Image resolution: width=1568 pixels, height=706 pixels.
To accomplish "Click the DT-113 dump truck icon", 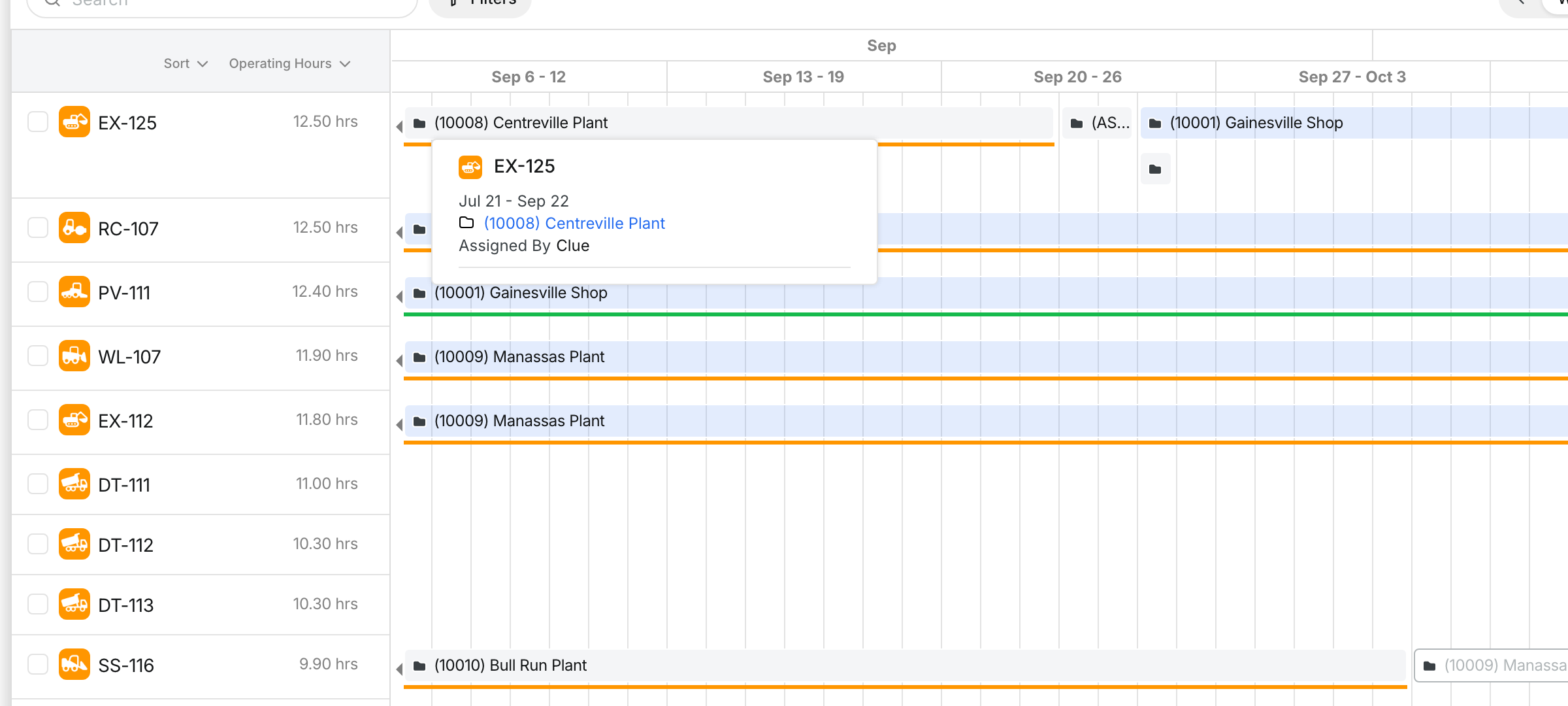I will (74, 604).
